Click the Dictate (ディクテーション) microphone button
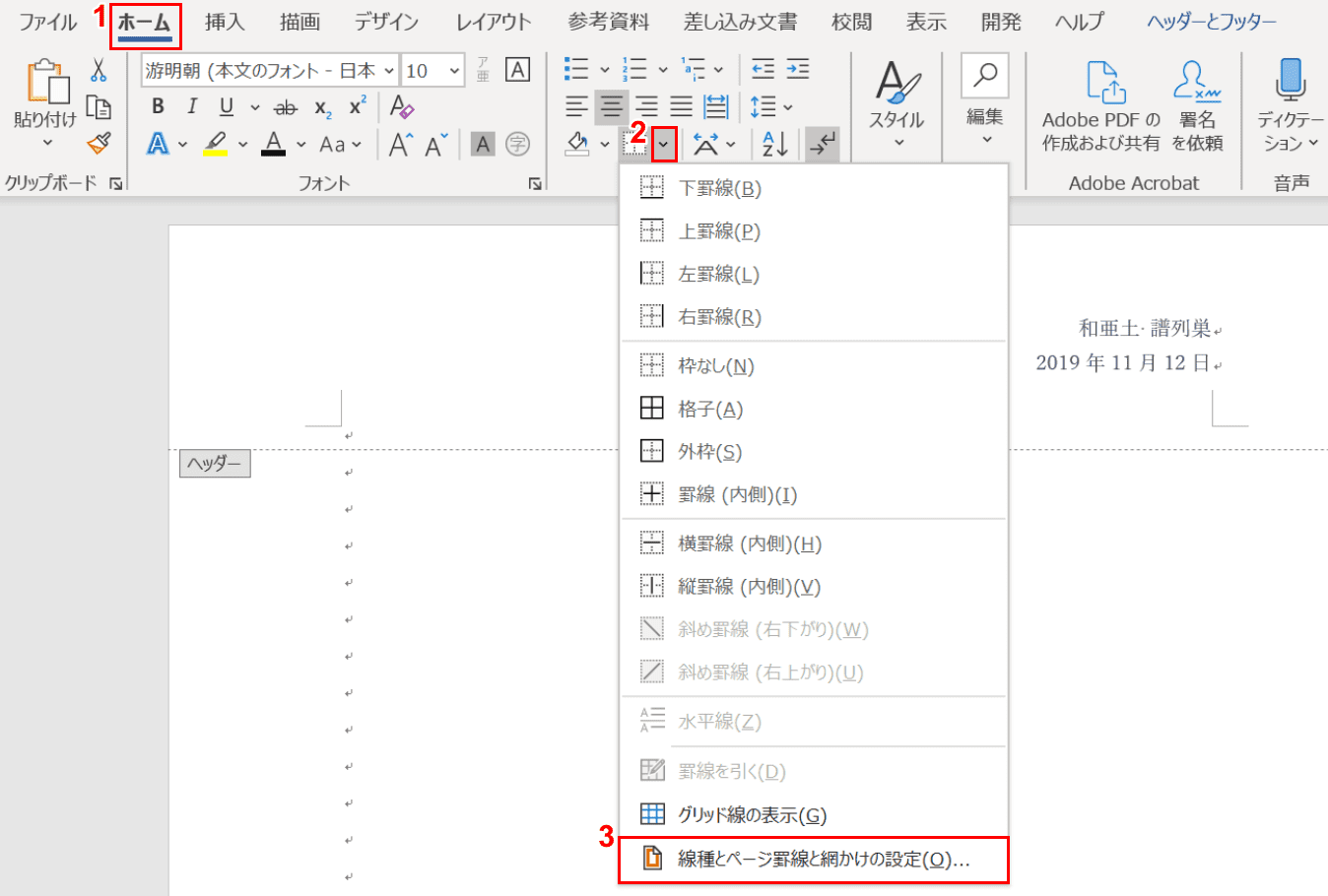 1291,106
